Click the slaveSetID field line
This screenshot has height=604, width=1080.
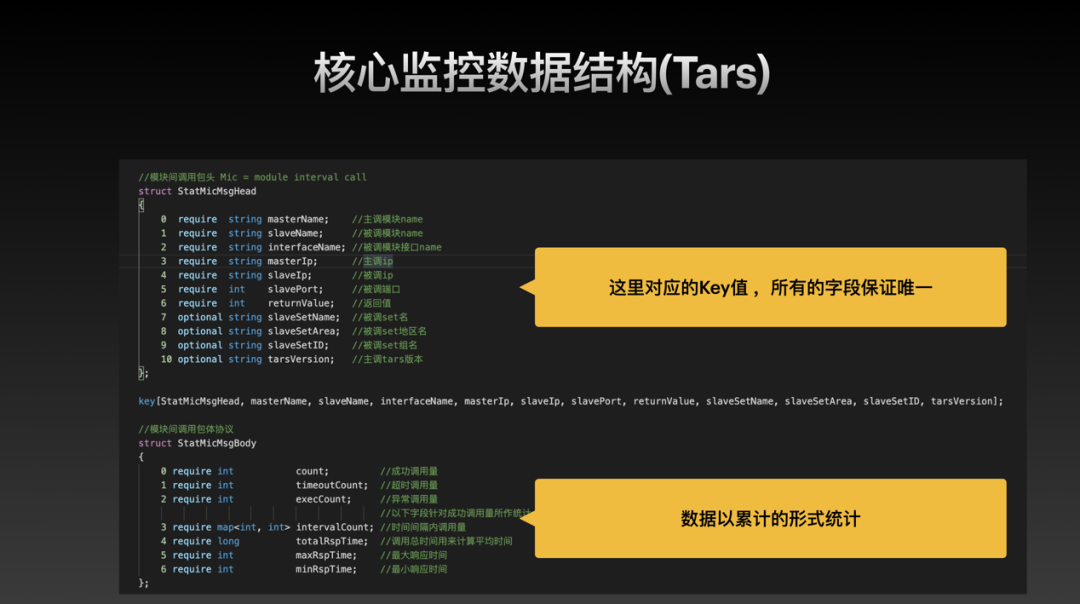click(289, 345)
